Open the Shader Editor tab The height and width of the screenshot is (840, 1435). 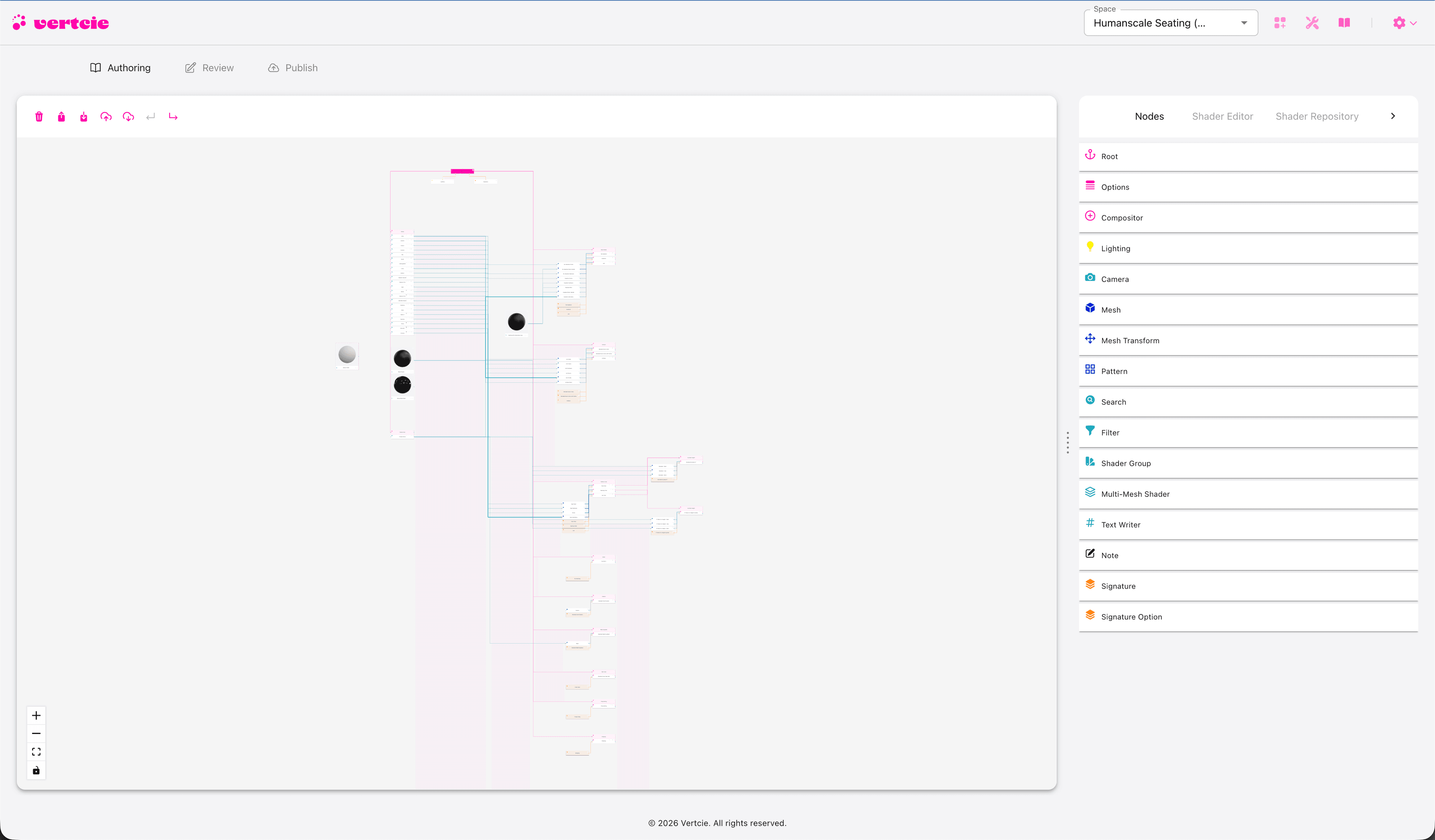click(x=1223, y=116)
